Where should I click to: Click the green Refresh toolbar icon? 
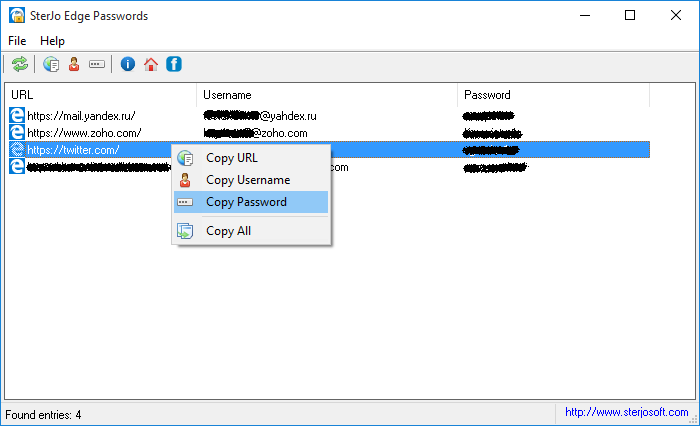pyautogui.click(x=20, y=65)
